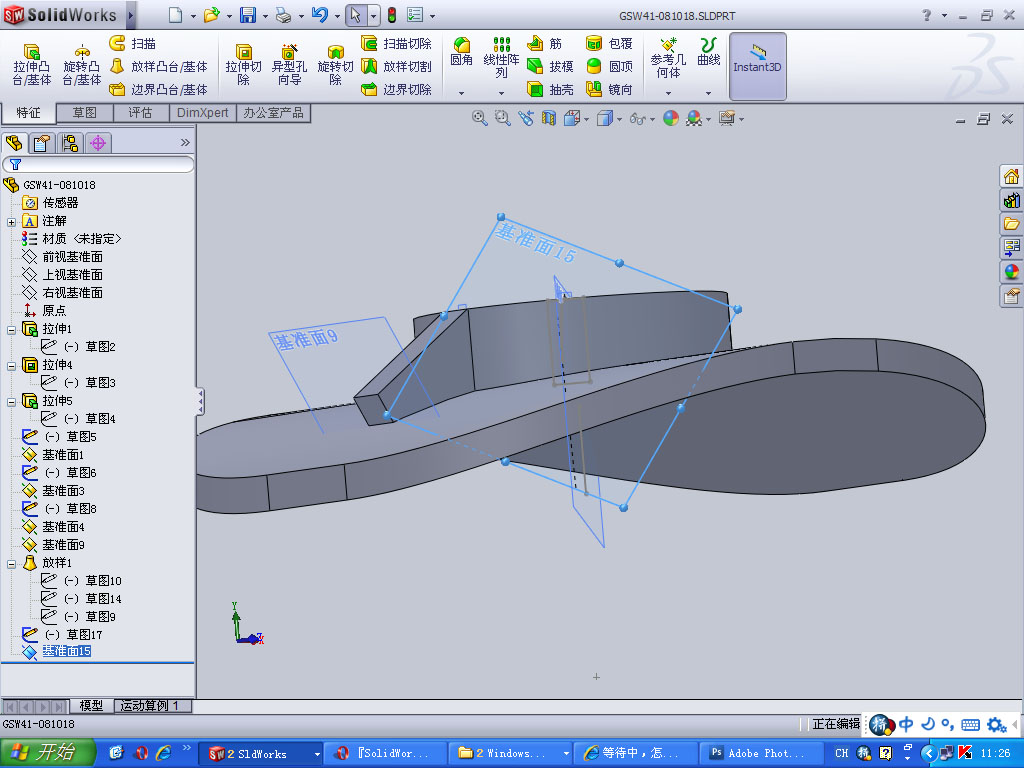
Task: Select the Revolved Cut (旋转切除) tool
Action: pyautogui.click(x=335, y=65)
